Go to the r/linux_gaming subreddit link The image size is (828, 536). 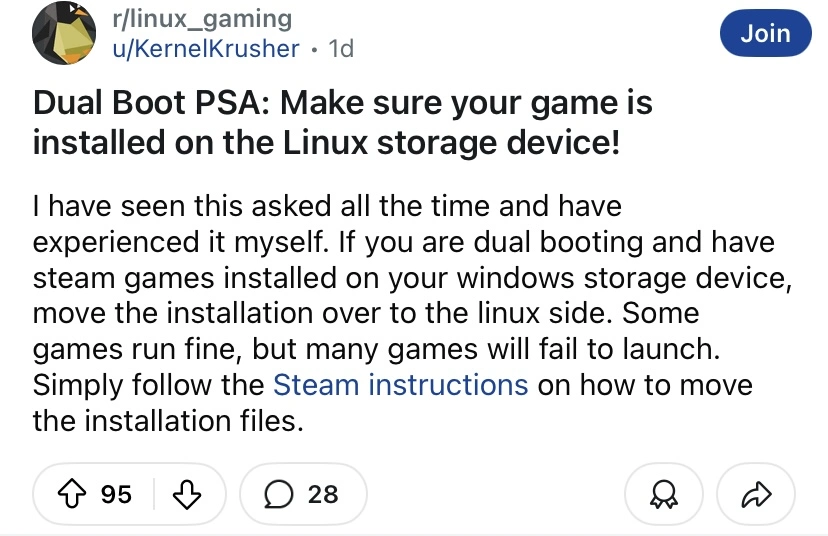coord(203,18)
